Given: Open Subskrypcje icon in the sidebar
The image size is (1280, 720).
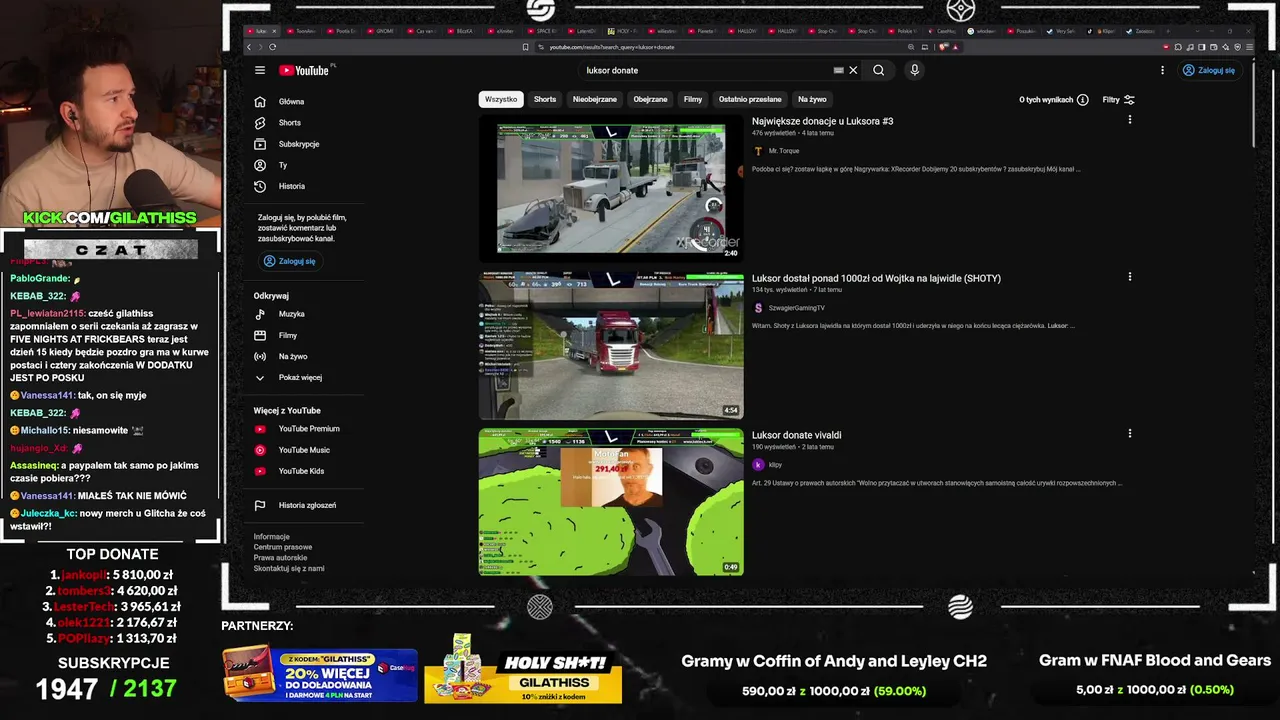Looking at the screenshot, I should click(260, 144).
